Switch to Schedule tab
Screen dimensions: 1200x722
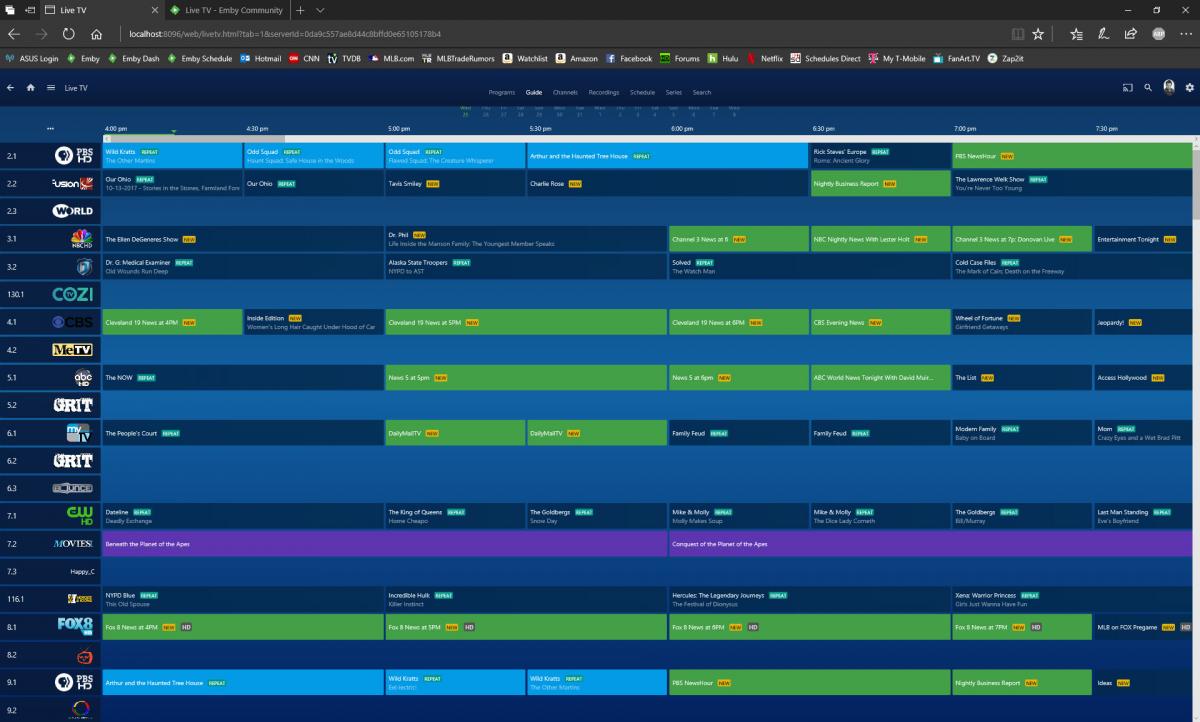pyautogui.click(x=643, y=92)
